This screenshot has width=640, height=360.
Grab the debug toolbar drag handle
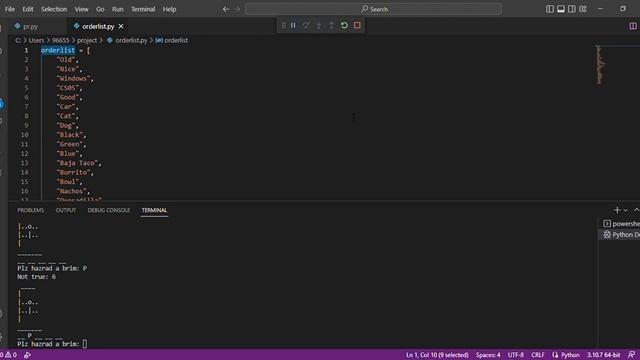(284, 25)
